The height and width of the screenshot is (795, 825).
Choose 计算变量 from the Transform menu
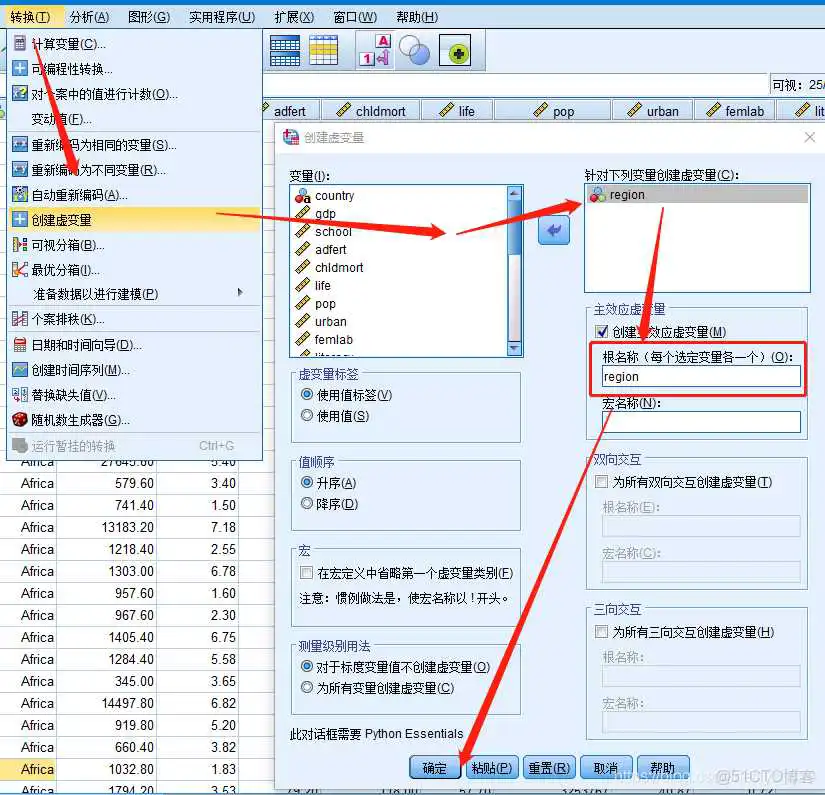(135, 44)
